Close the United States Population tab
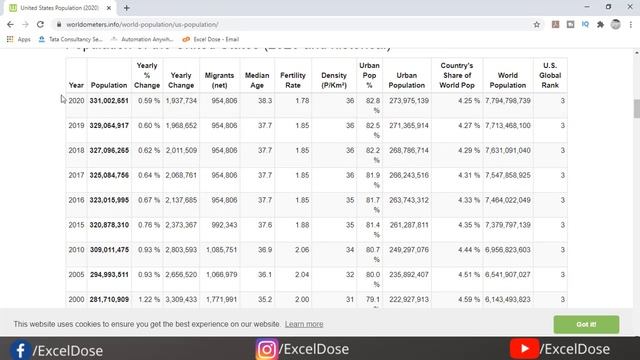 tap(109, 8)
